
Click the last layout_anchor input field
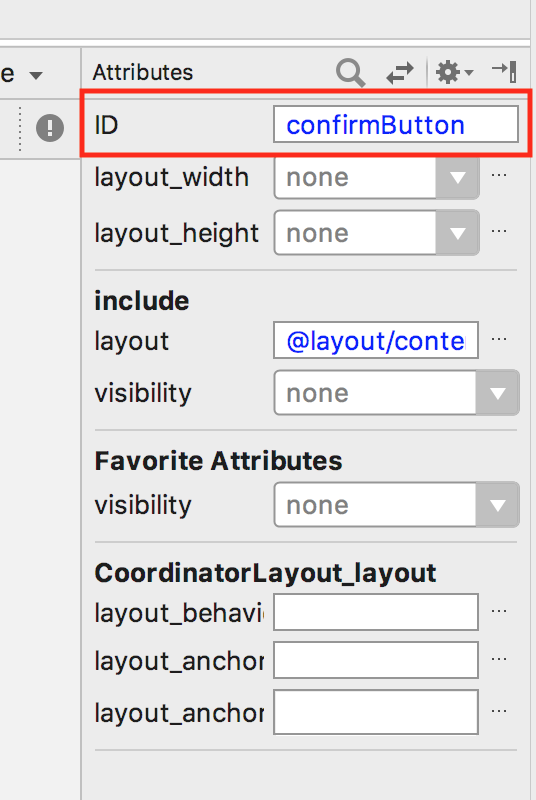376,712
